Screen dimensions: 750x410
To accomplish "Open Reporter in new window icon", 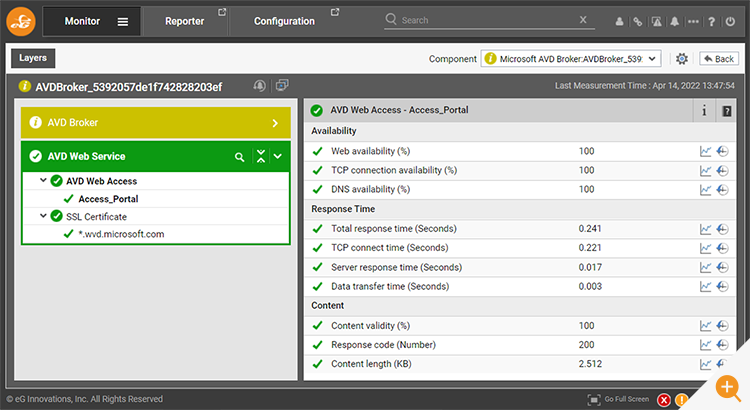I will (x=222, y=12).
